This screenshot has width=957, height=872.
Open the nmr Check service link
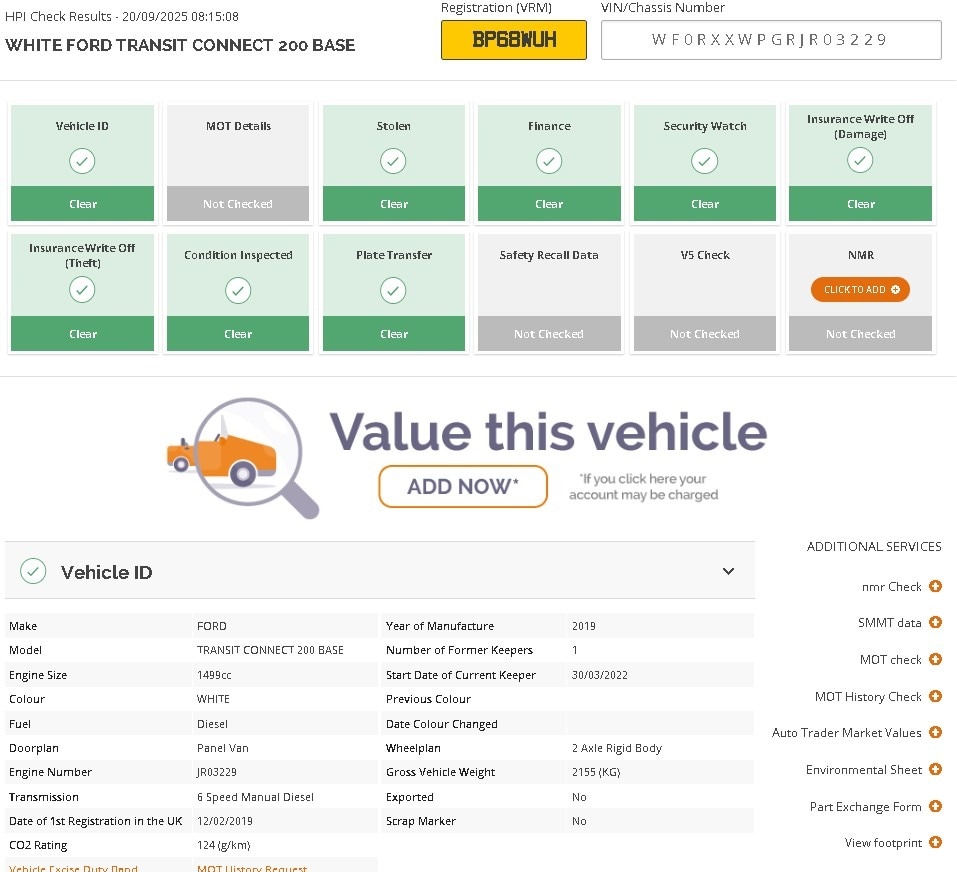pos(891,586)
